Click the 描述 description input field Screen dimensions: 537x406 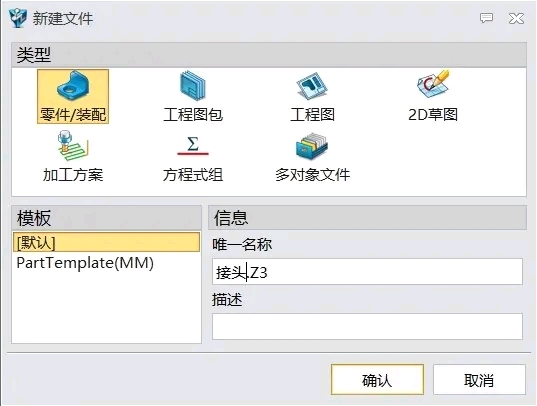[x=367, y=327]
